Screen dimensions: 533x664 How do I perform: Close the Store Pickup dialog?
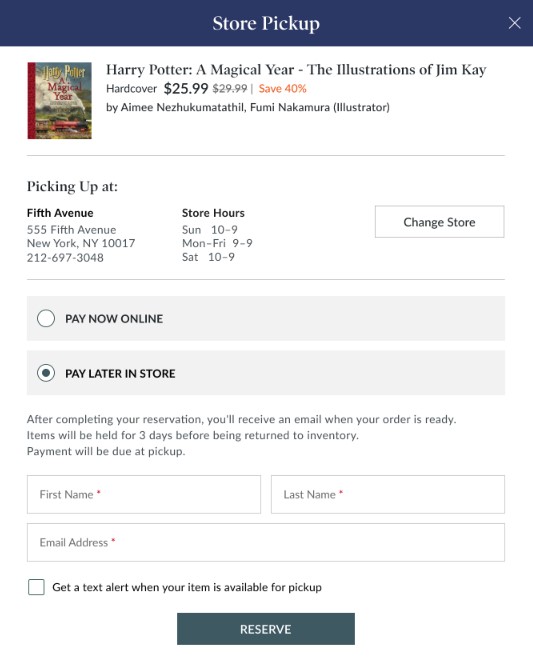[514, 23]
